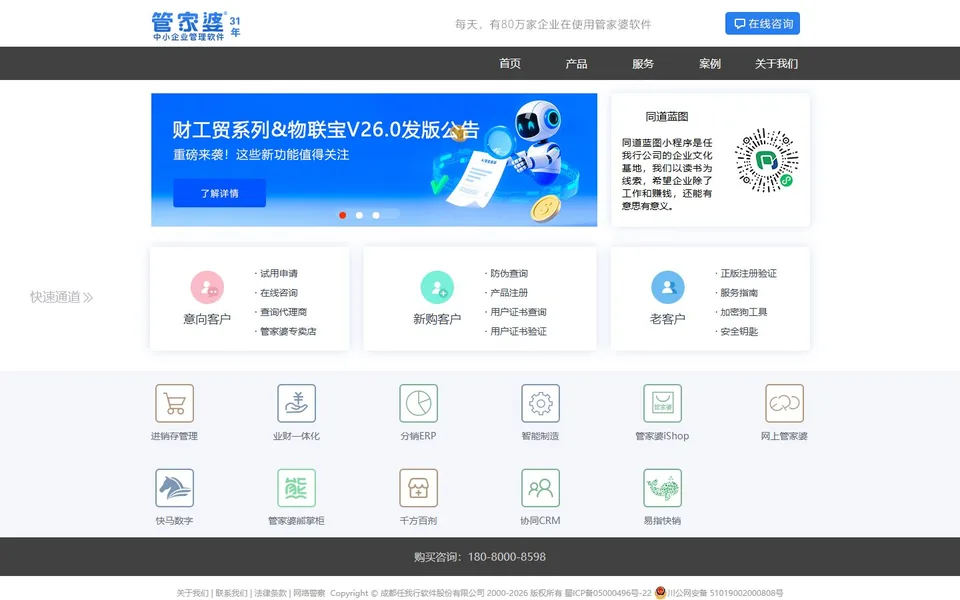Viewport: 960px width, 600px height.
Task: Click the 在线咨询 button in header
Action: 762,24
